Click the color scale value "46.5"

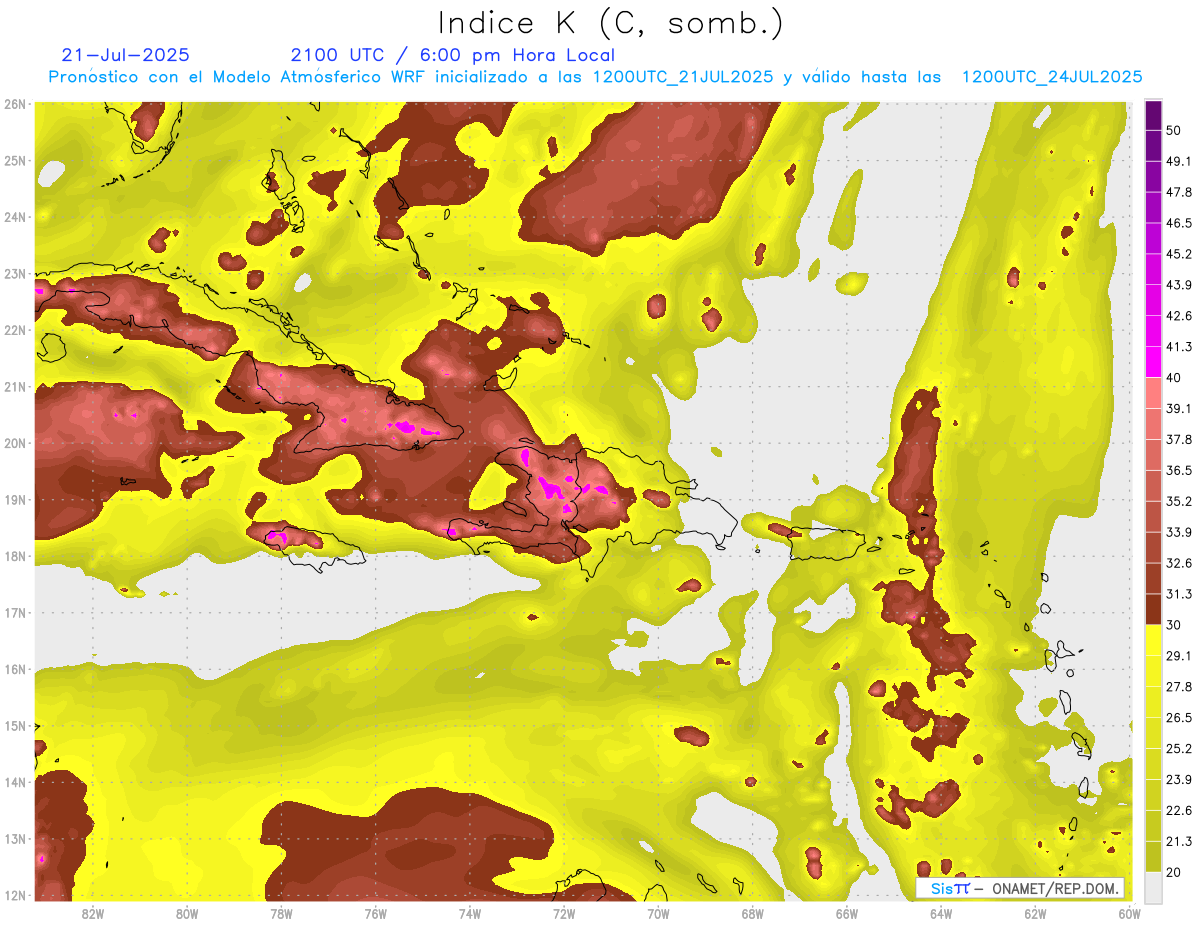coord(1179,223)
